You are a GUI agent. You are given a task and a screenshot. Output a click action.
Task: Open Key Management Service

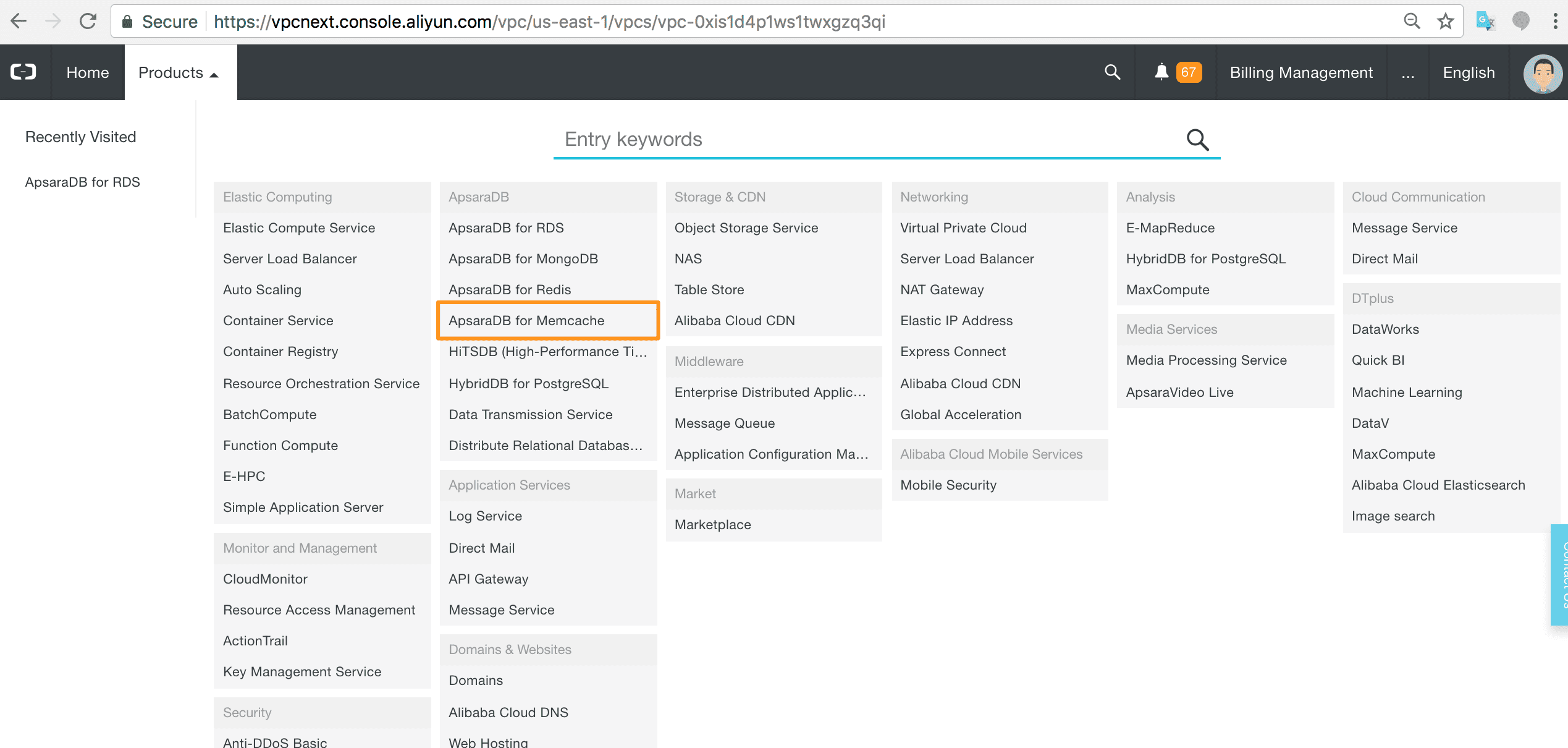pos(302,671)
